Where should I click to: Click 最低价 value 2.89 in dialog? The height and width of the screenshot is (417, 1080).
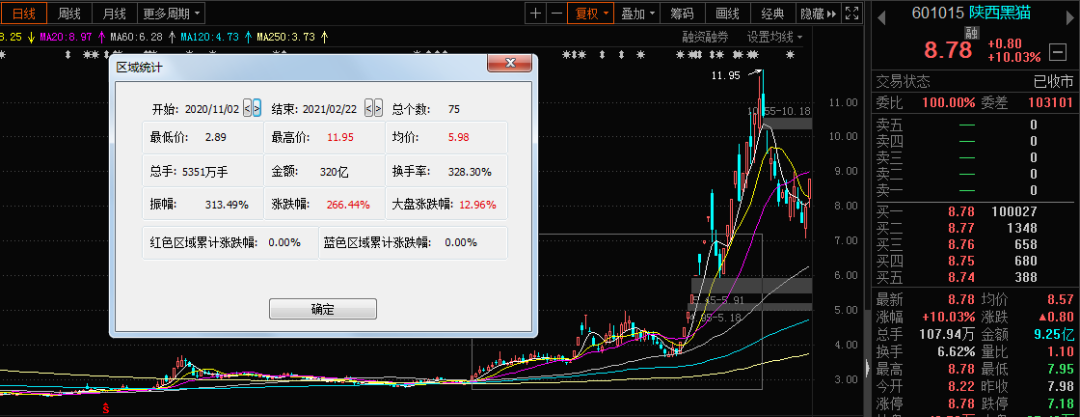216,137
